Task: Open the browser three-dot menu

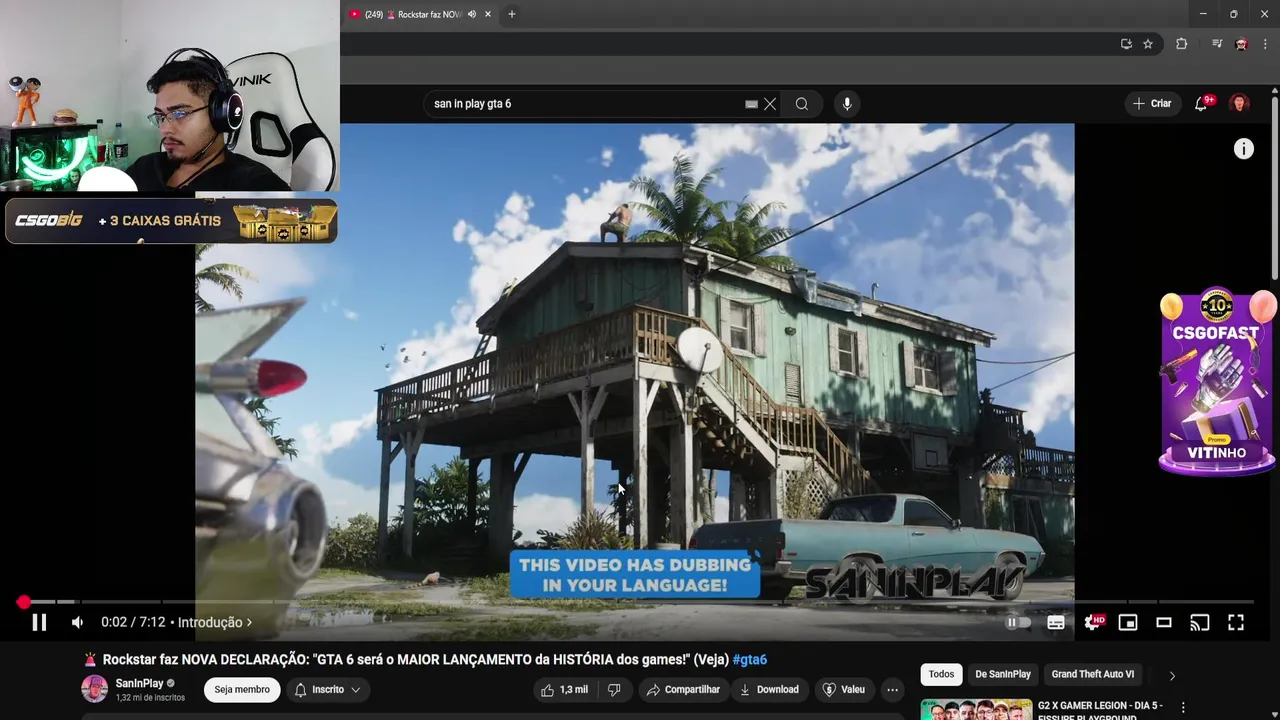Action: coord(1265,44)
